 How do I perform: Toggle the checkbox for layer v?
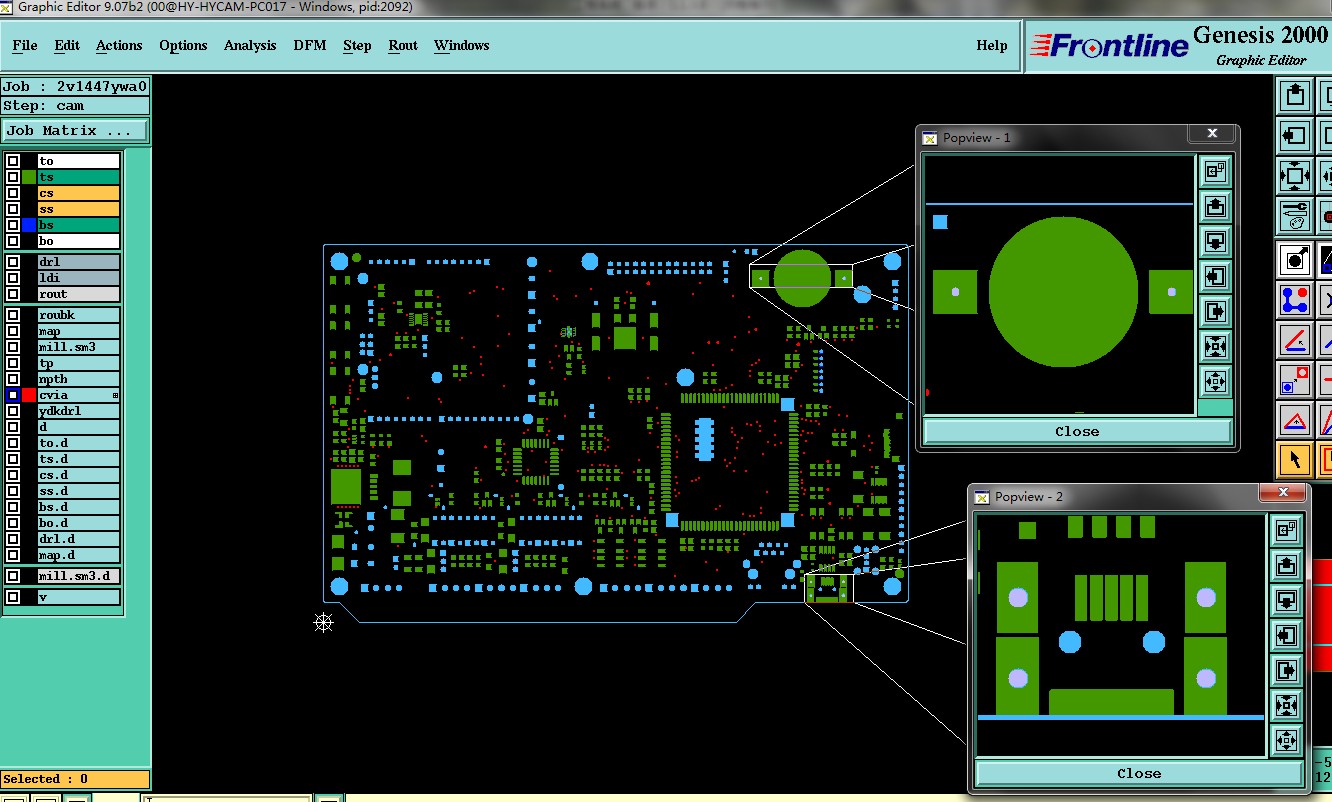[x=13, y=597]
